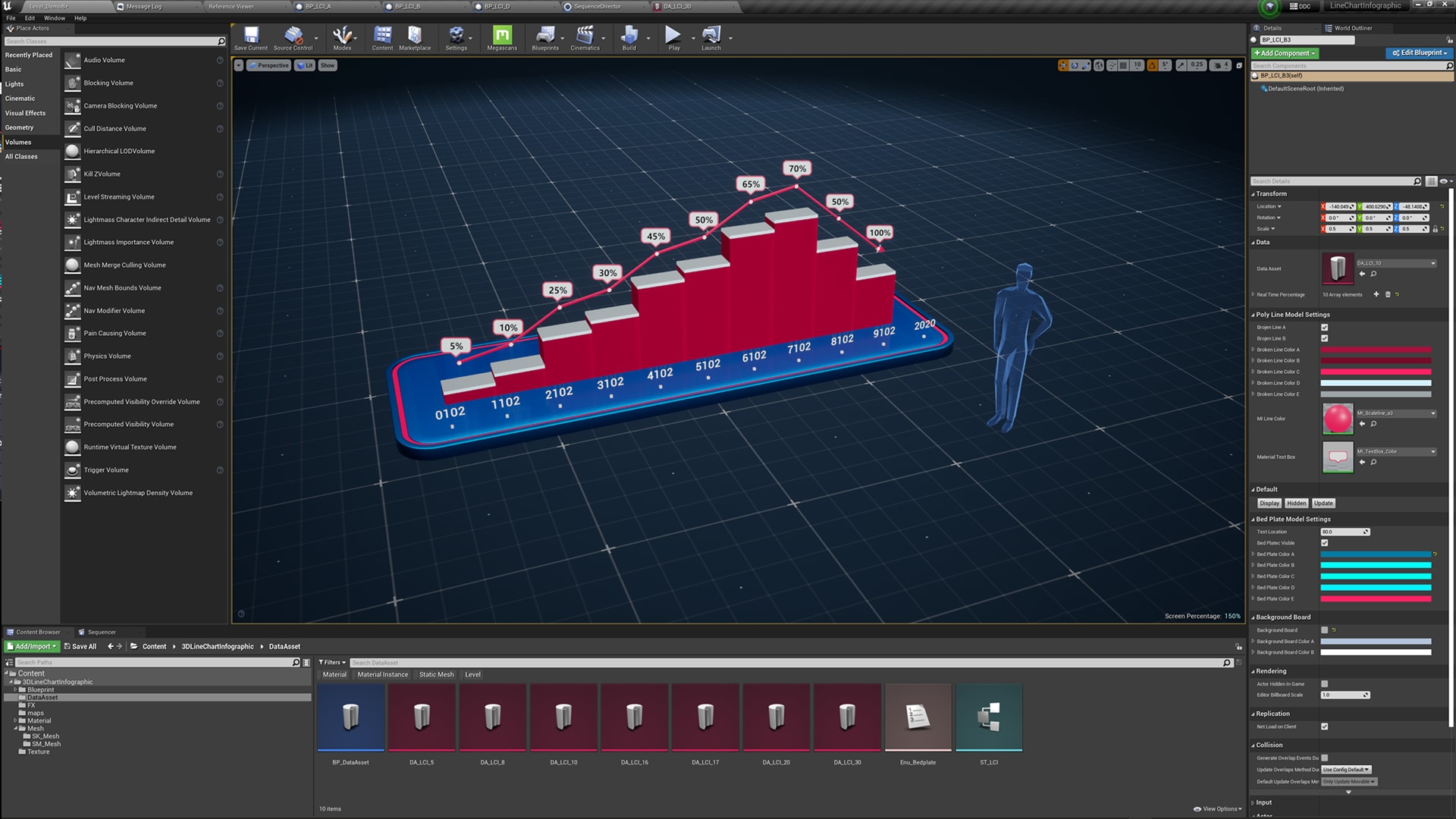Switch to the DA_LCI_30 tab

676,6
